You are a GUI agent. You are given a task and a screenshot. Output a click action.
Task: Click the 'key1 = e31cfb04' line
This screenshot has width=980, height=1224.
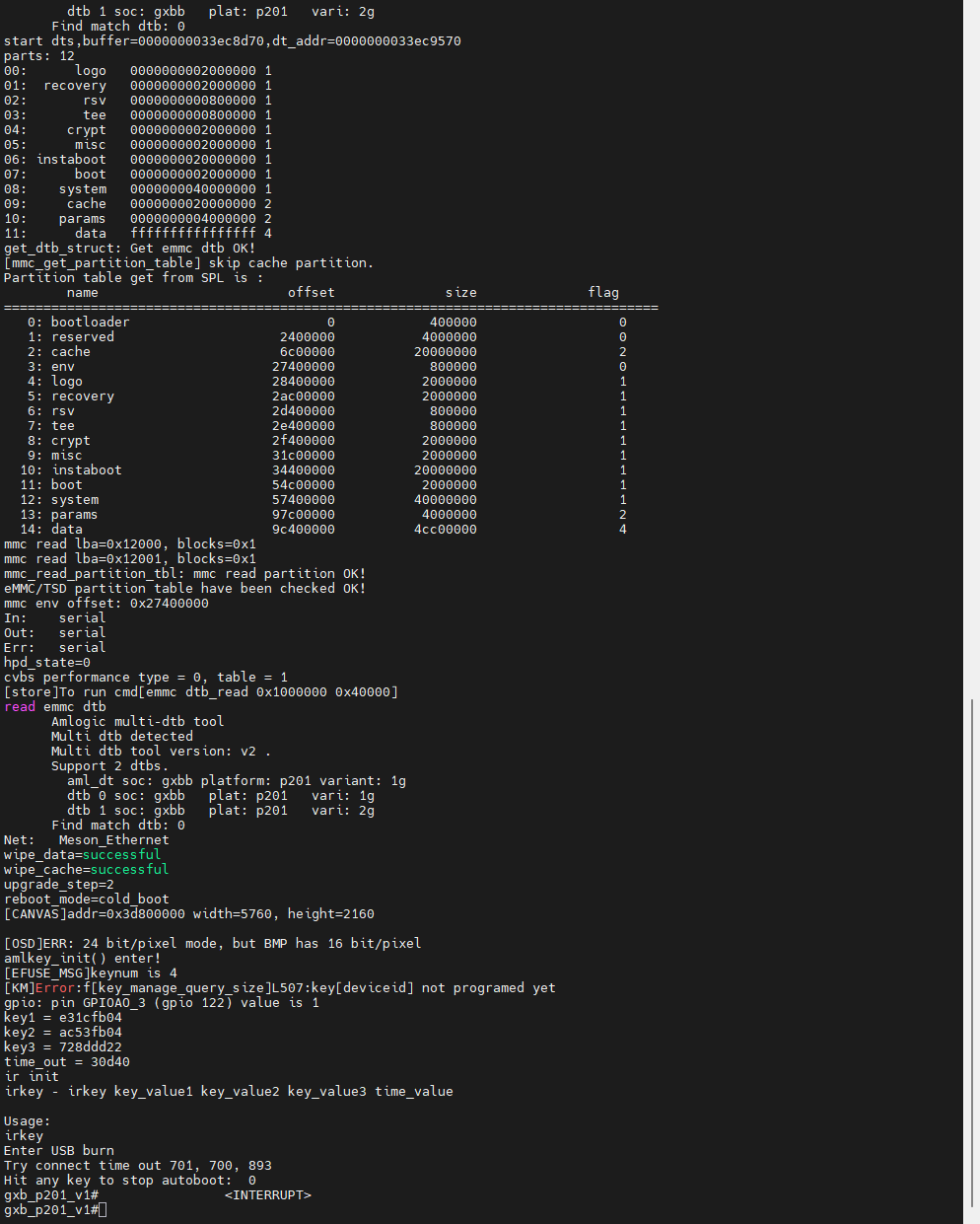[x=63, y=1018]
